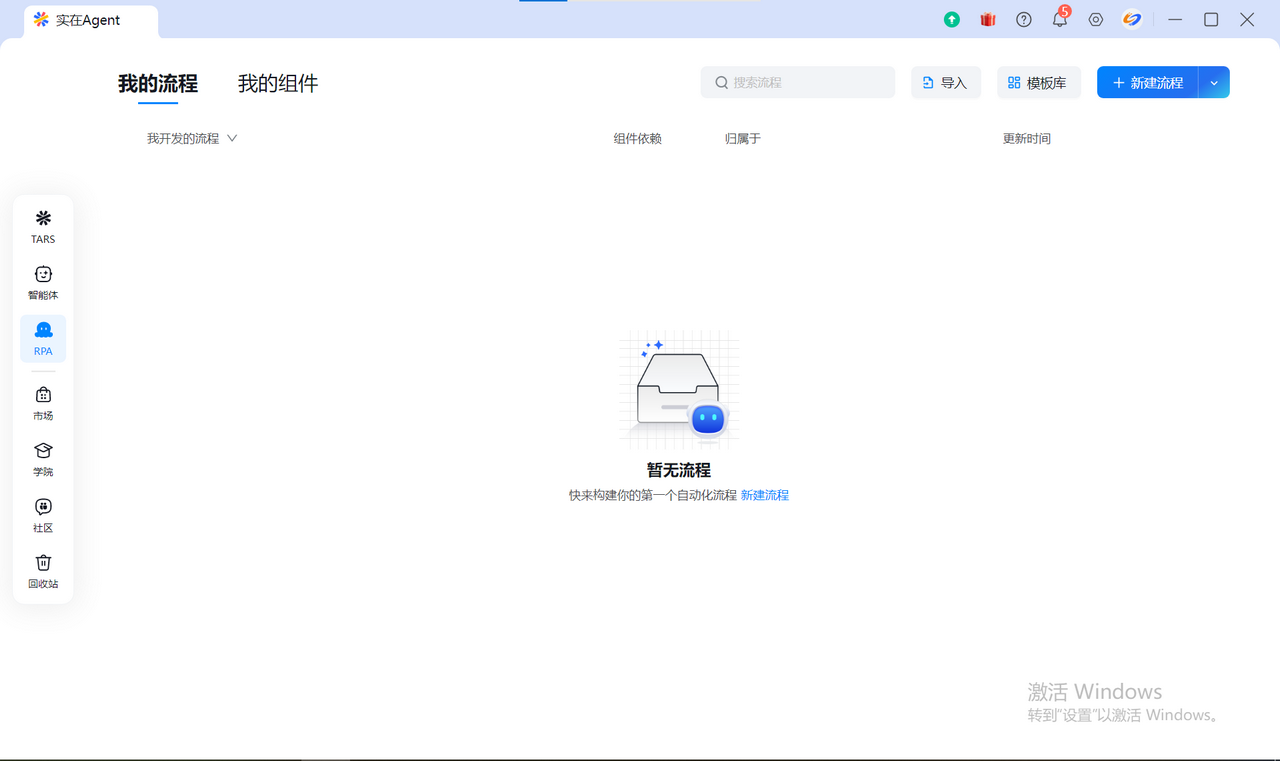Close the 实在Agent window
1280x761 pixels.
pos(1247,19)
